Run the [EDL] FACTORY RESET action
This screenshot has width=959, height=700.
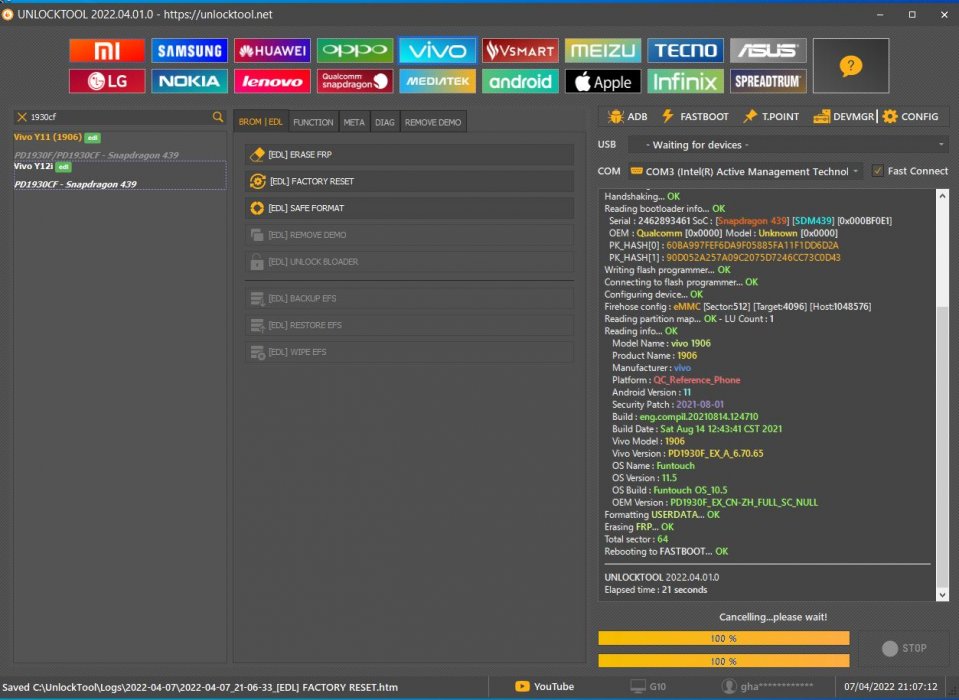click(x=409, y=182)
